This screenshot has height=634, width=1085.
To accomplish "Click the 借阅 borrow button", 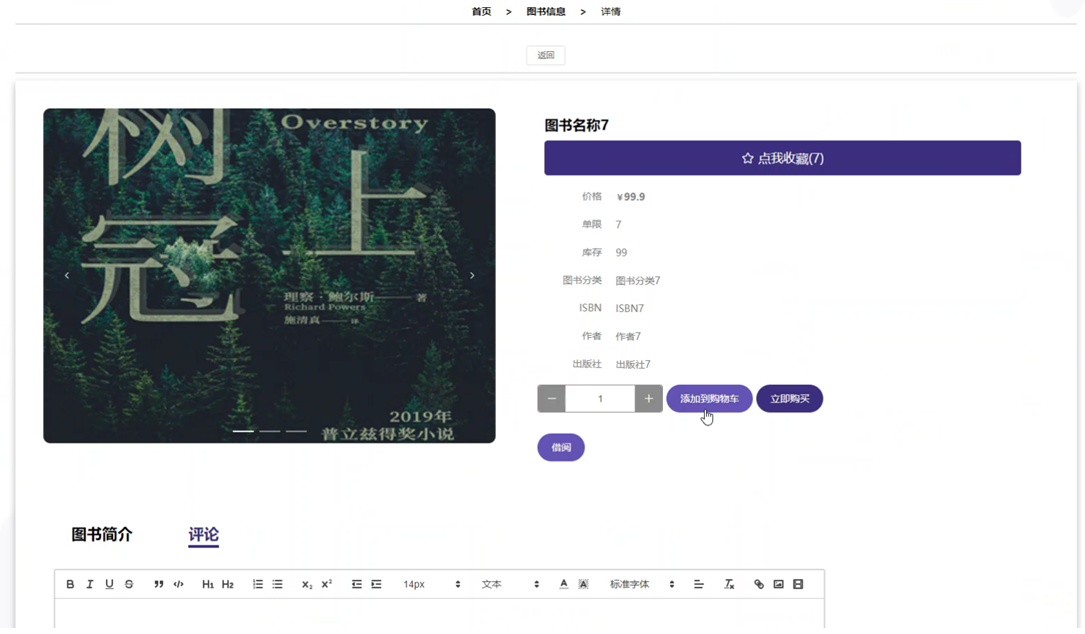I will pyautogui.click(x=561, y=447).
